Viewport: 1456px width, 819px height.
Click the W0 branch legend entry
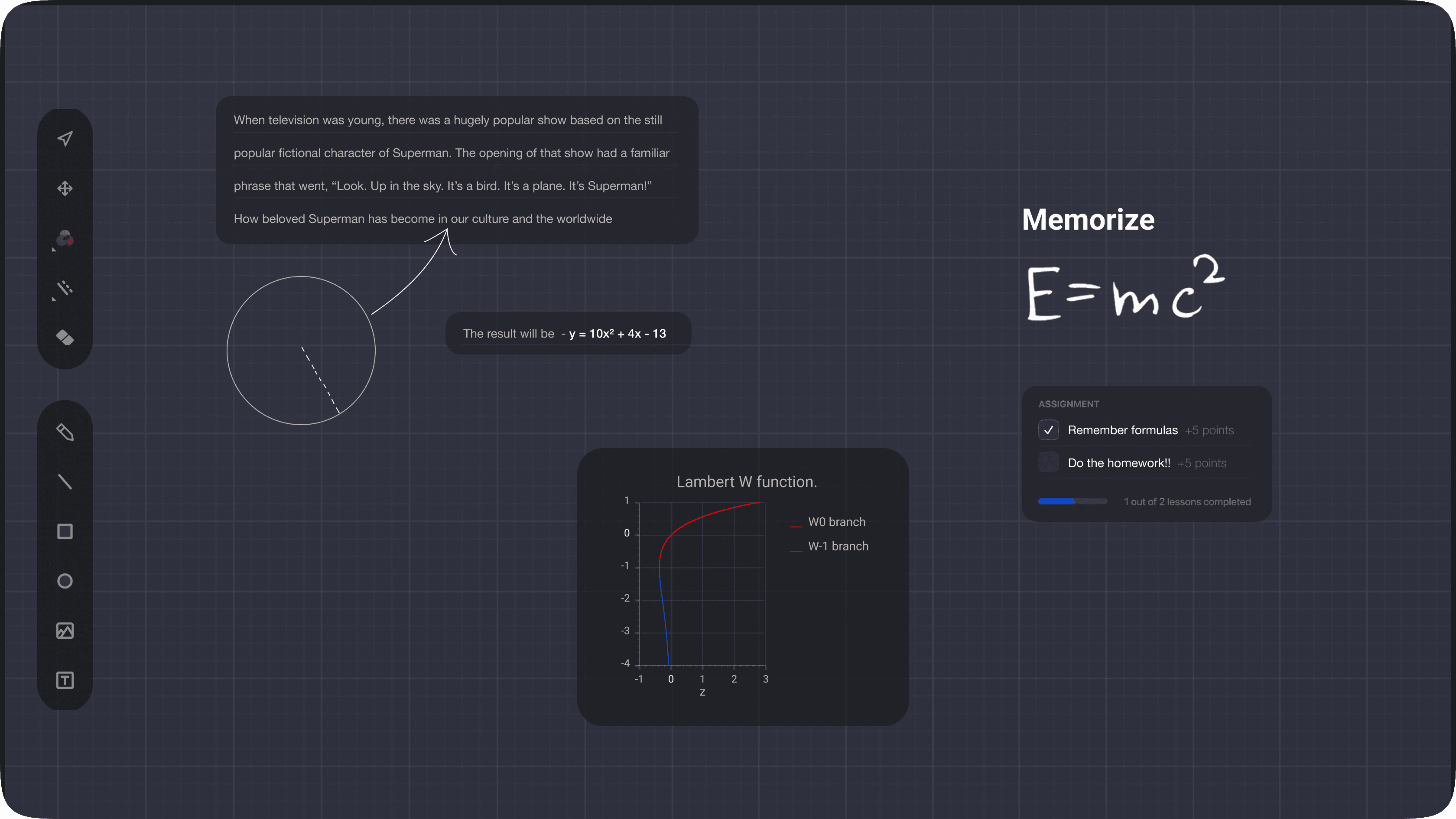828,522
